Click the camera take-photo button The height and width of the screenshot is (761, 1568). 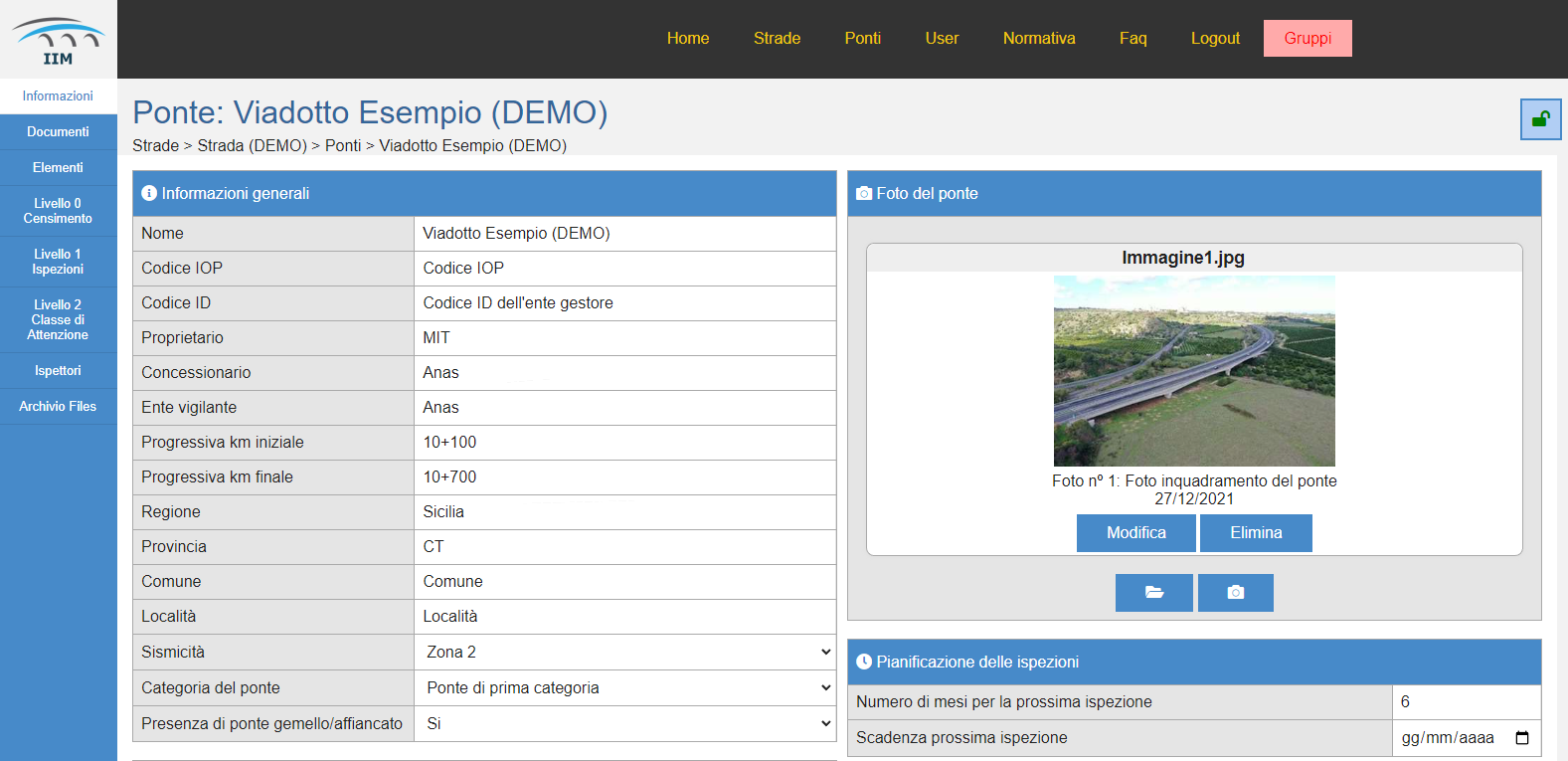(x=1235, y=593)
